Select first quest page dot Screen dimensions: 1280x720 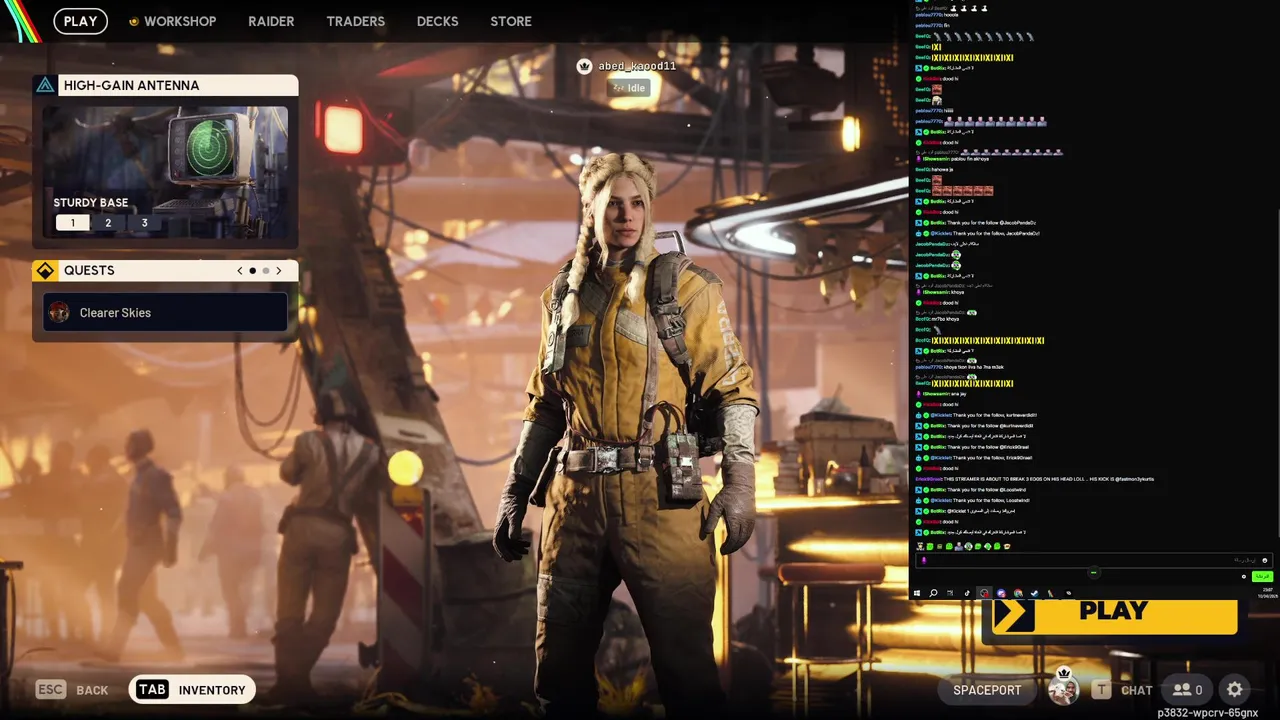tap(253, 271)
